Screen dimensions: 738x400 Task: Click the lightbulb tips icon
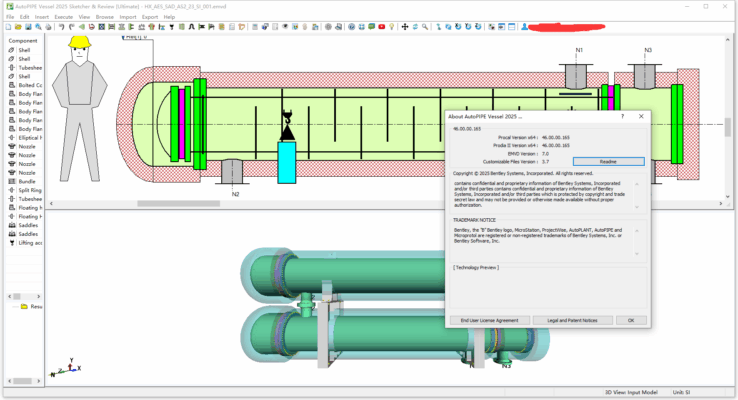click(x=392, y=27)
